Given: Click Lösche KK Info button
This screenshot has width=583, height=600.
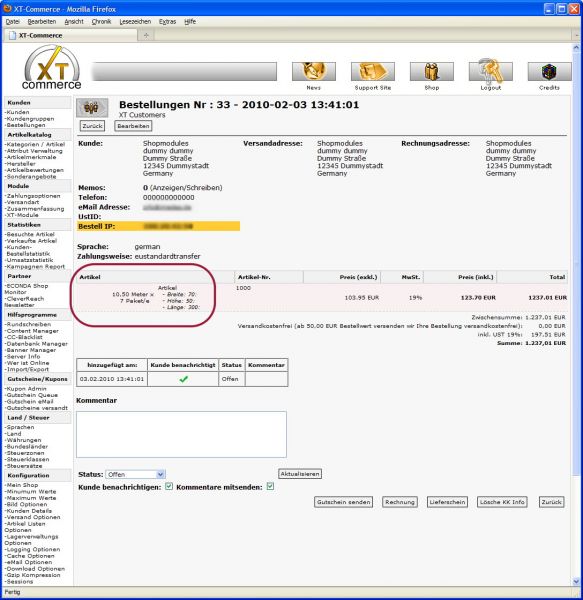Looking at the screenshot, I should click(x=502, y=502).
